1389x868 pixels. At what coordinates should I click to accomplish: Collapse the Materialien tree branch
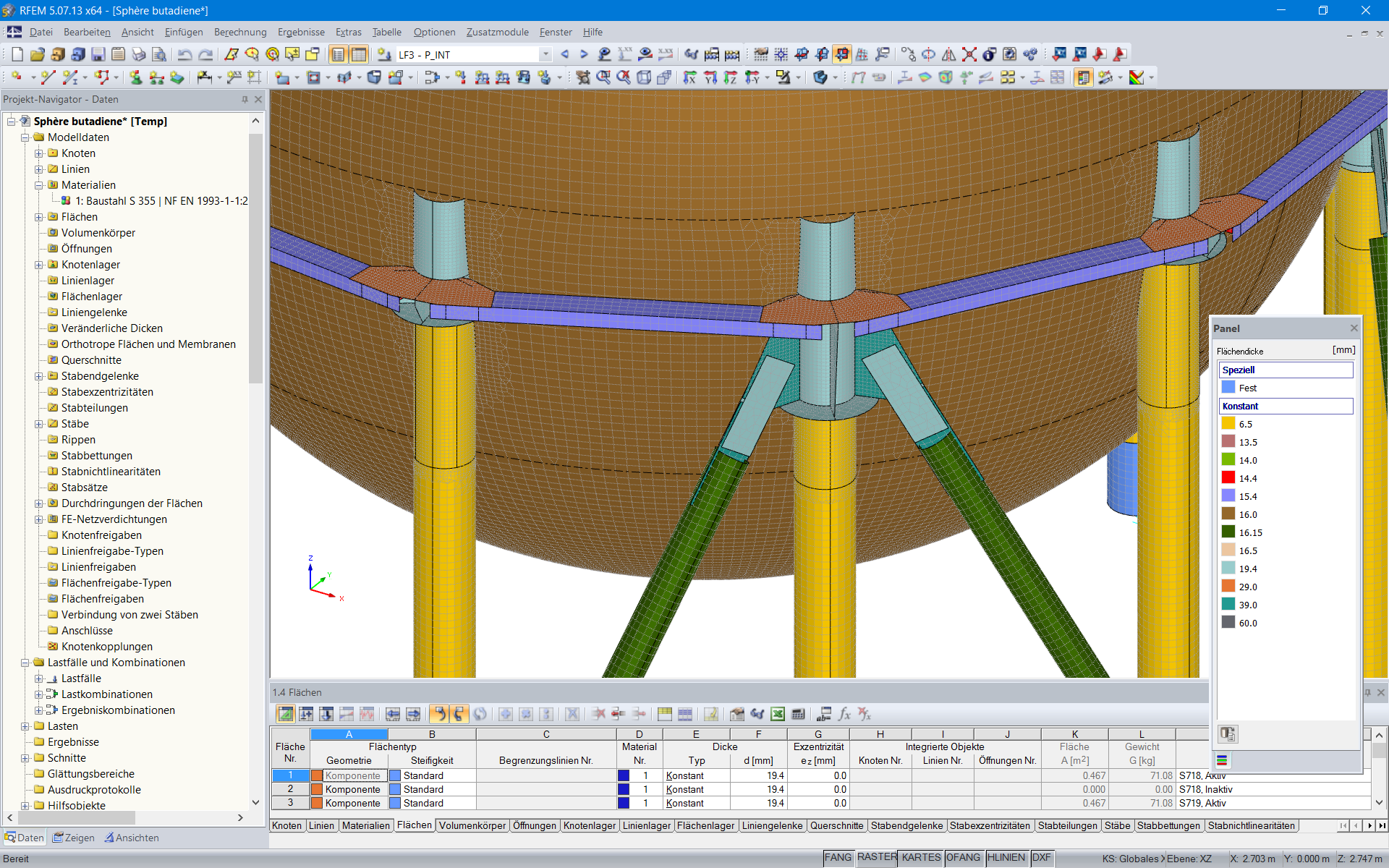(40, 185)
